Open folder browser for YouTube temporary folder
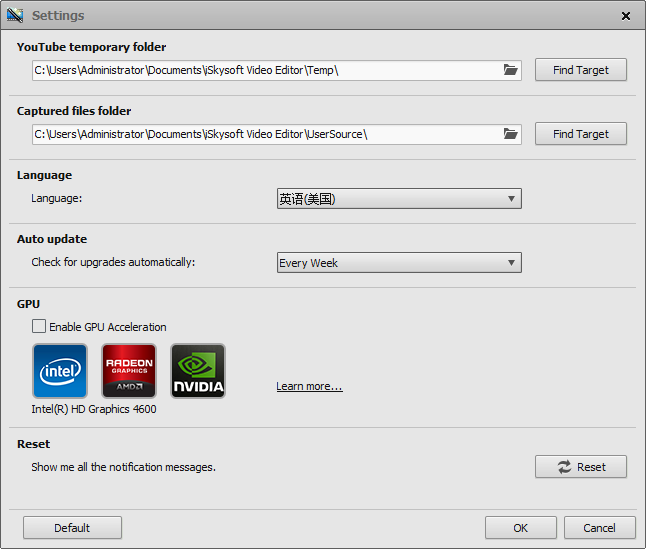Image resolution: width=646 pixels, height=549 pixels. pos(510,70)
